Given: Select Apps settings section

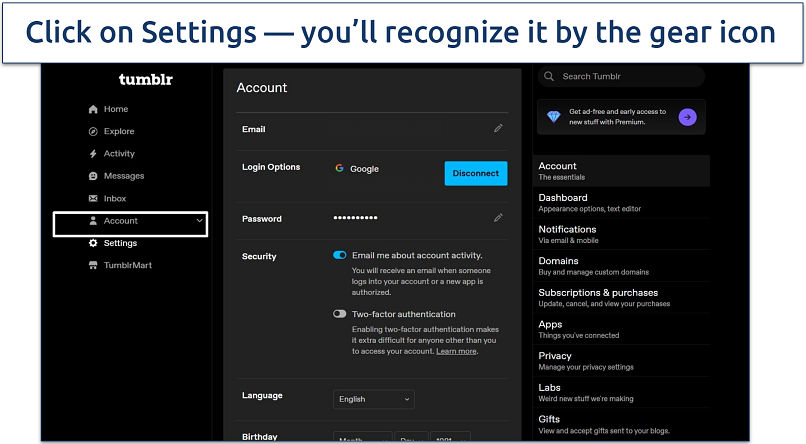Looking at the screenshot, I should (x=621, y=329).
